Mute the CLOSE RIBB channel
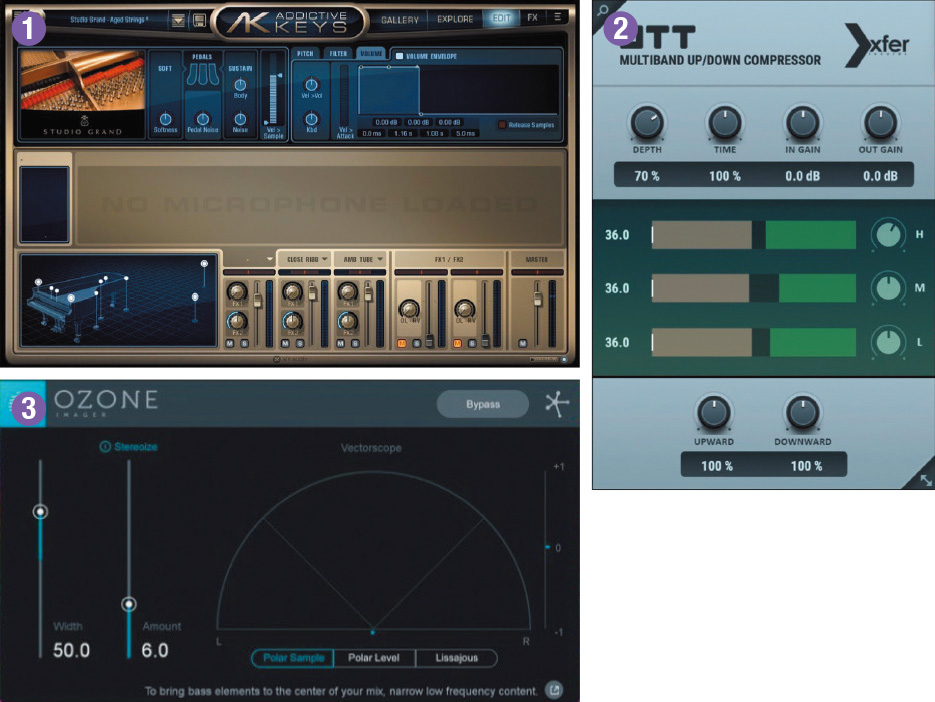Screen dimensions: 935x702 coord(285,344)
